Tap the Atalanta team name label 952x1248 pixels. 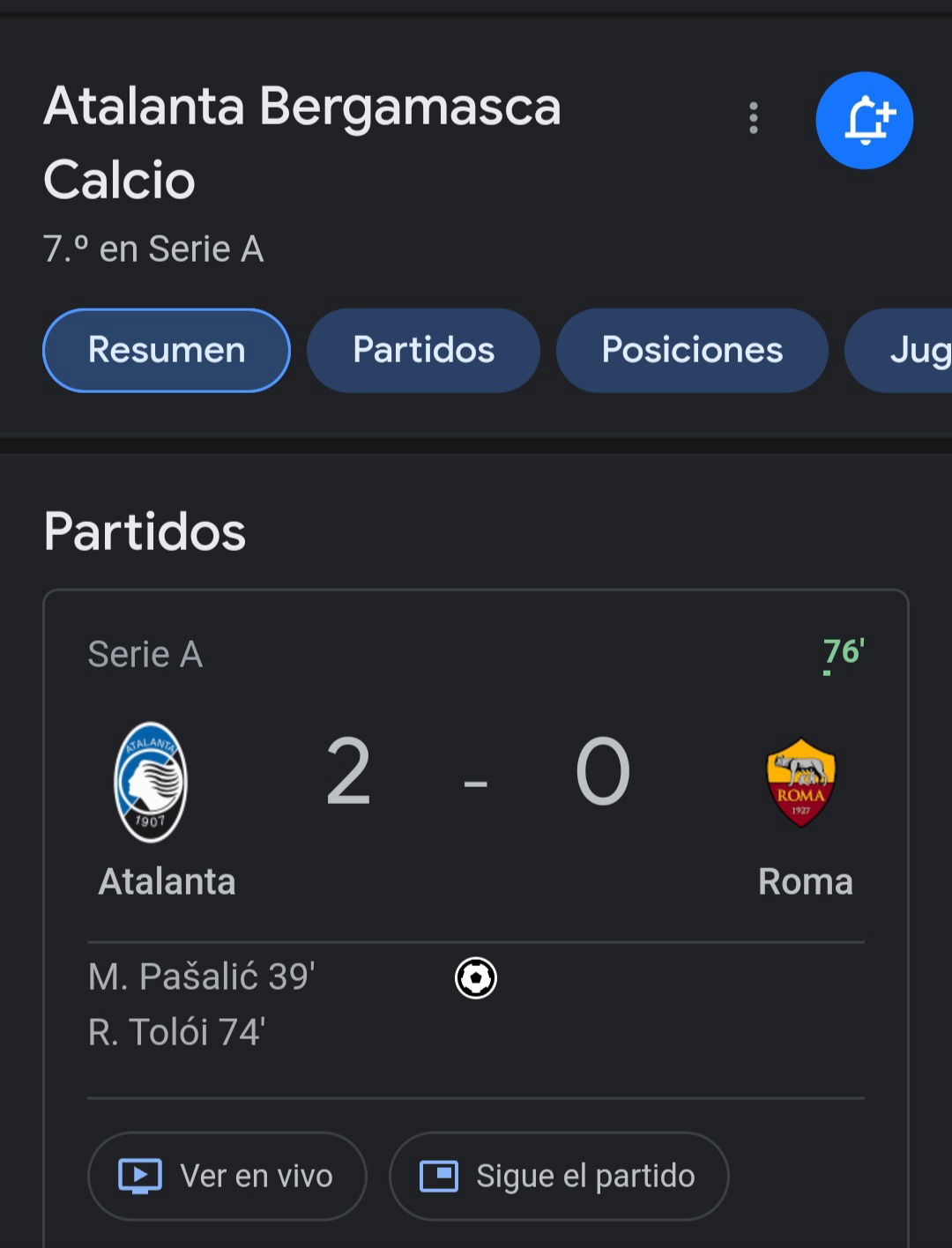[167, 881]
